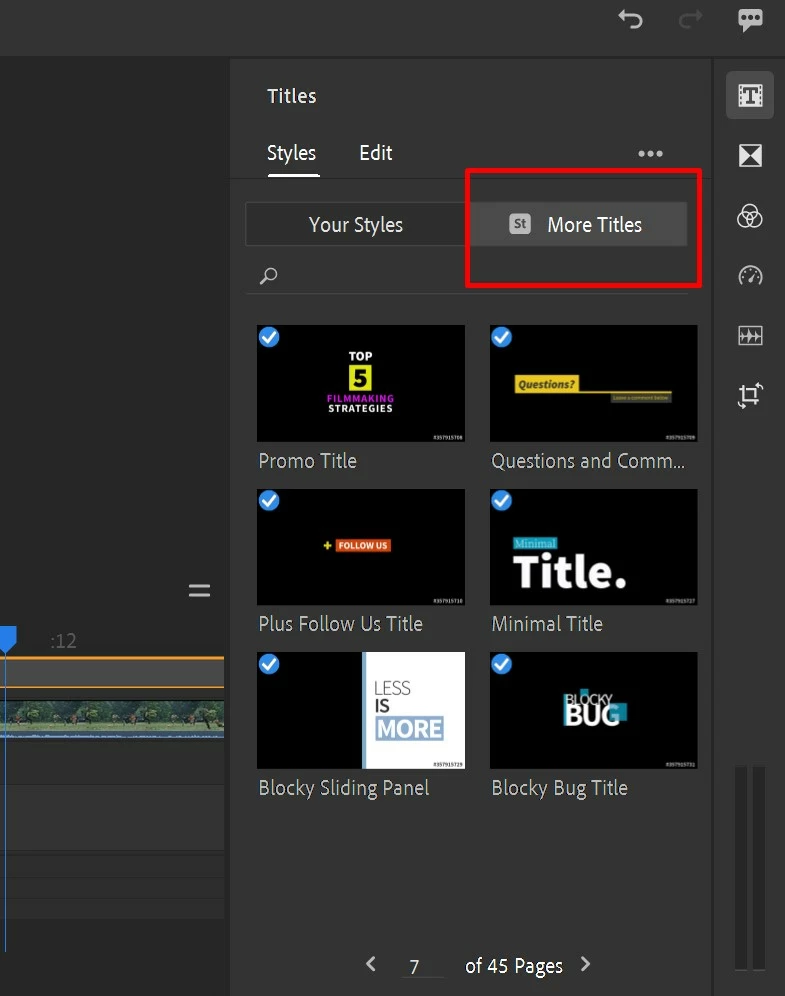Click the Blocky Sliding Panel label
This screenshot has width=785, height=996.
point(344,788)
